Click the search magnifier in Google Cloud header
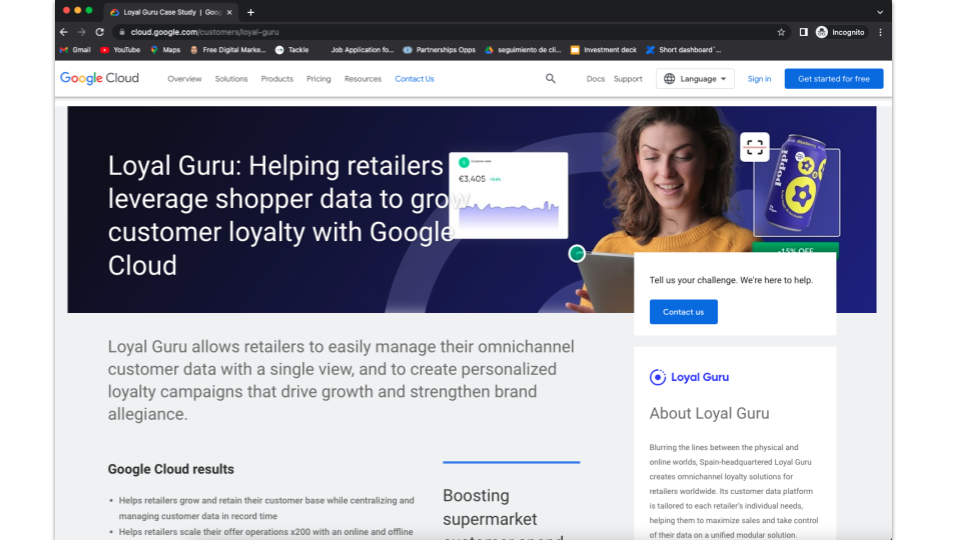 (550, 79)
